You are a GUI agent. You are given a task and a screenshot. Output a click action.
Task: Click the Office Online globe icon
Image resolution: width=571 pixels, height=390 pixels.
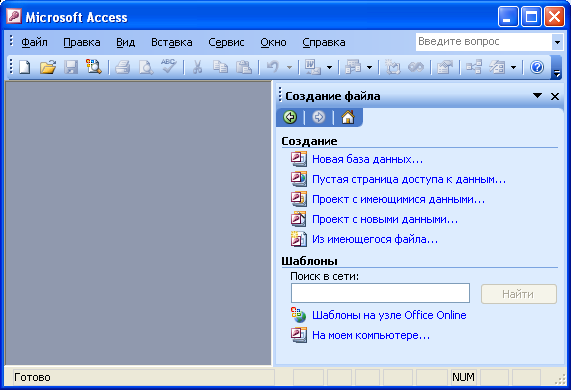coord(298,315)
